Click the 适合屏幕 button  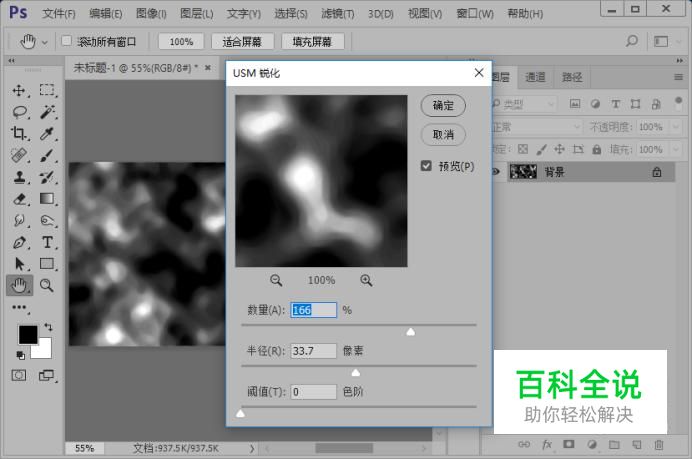(x=242, y=41)
